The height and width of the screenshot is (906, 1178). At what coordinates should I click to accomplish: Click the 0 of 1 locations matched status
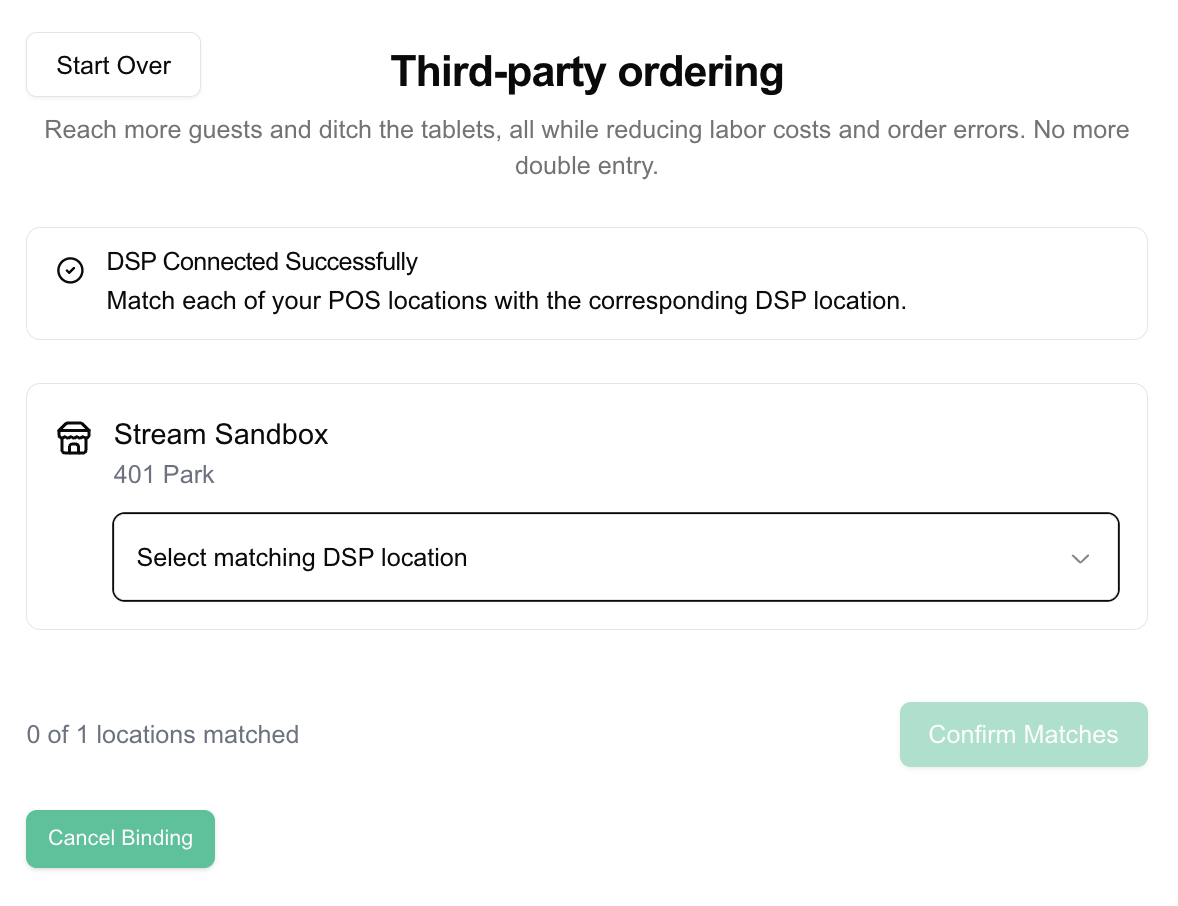163,735
